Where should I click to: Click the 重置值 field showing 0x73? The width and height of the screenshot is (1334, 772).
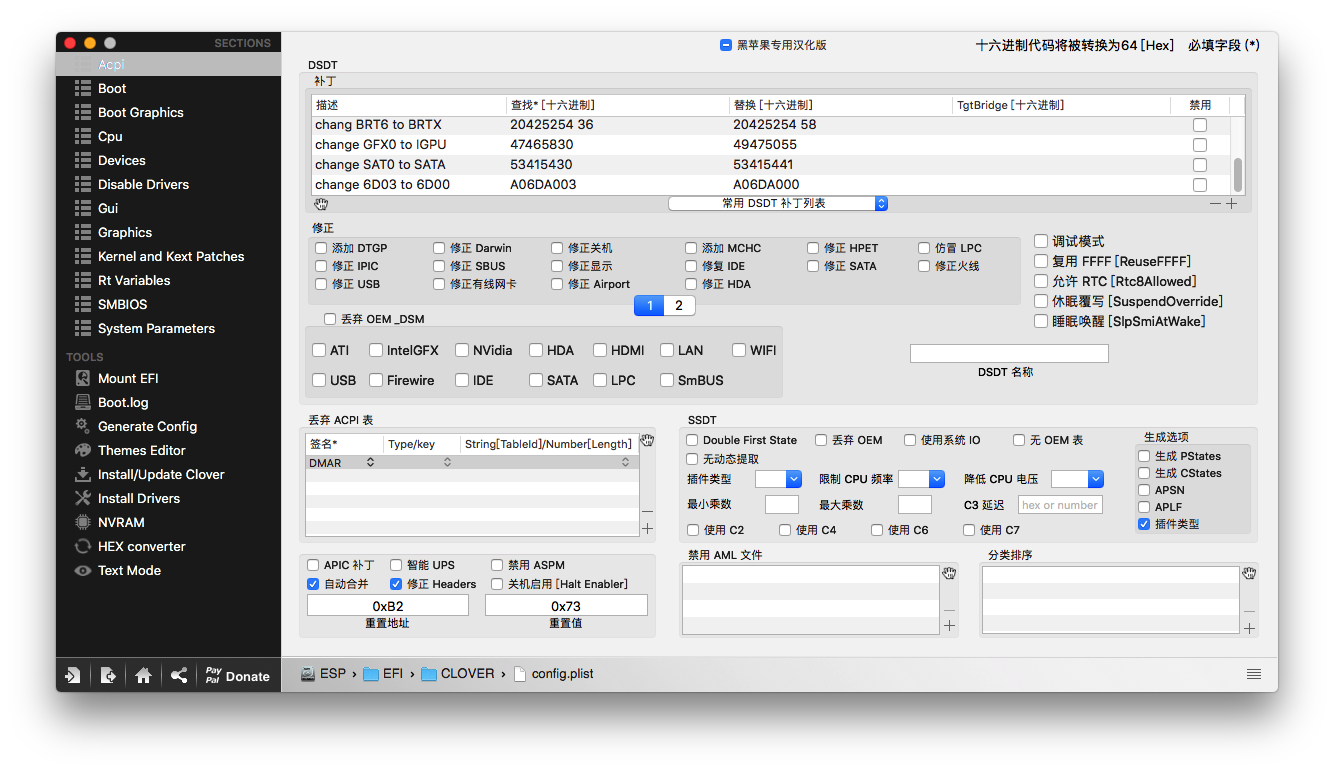coord(566,606)
